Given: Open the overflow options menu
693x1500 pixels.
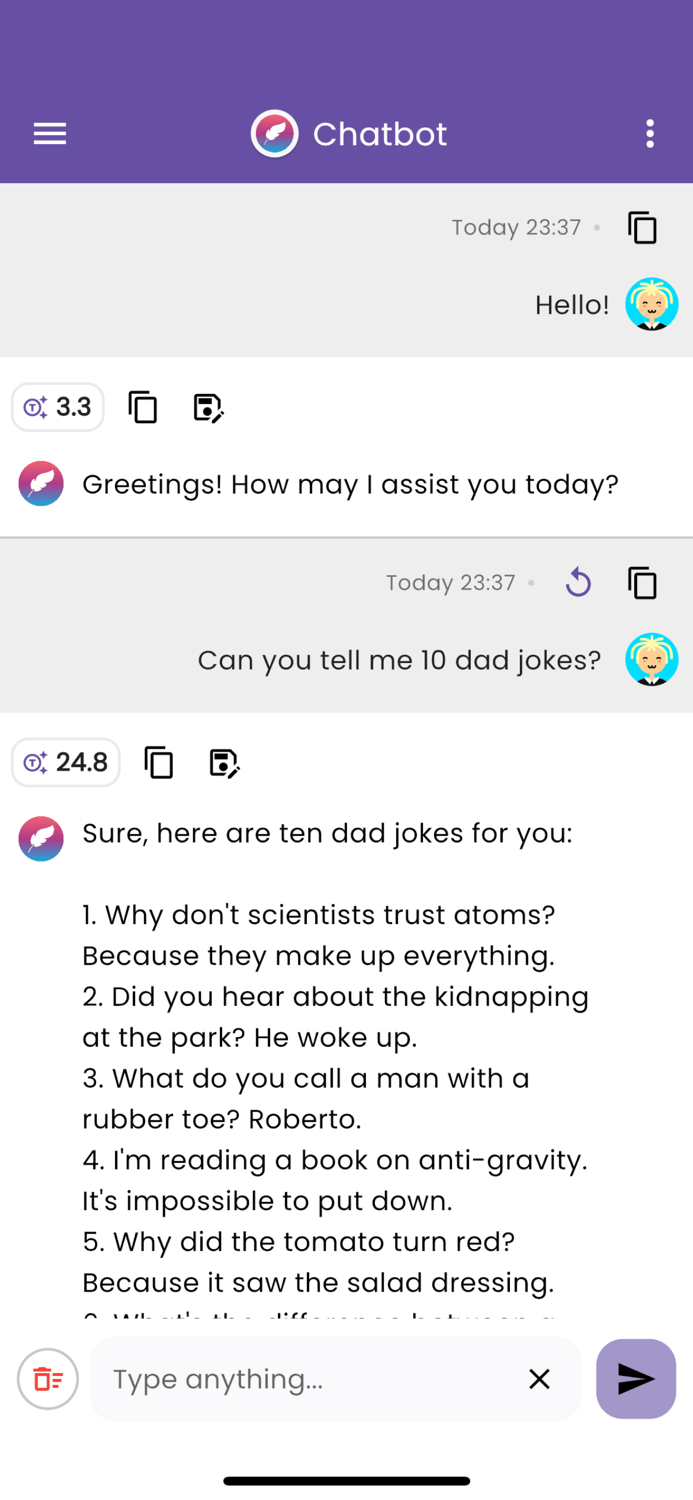Looking at the screenshot, I should tap(650, 133).
